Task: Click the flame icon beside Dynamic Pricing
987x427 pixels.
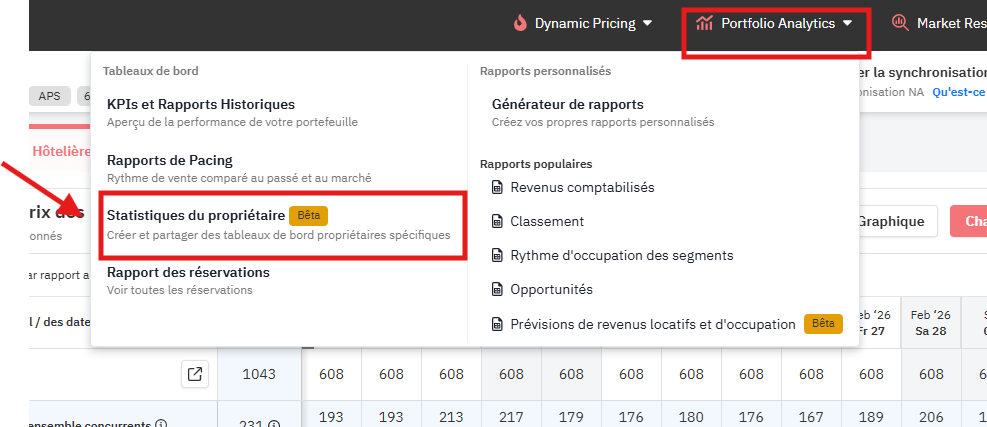Action: (x=519, y=23)
